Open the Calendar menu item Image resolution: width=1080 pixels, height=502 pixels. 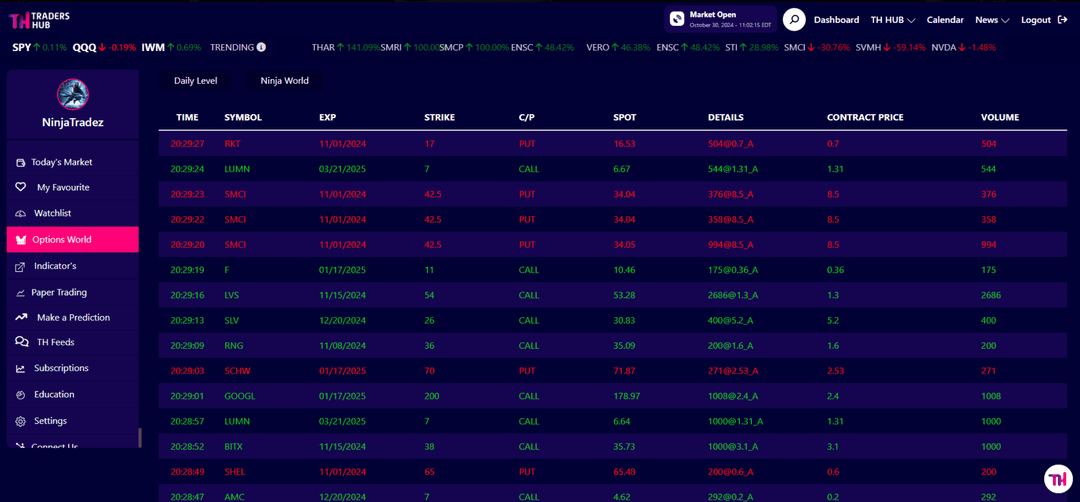[945, 20]
